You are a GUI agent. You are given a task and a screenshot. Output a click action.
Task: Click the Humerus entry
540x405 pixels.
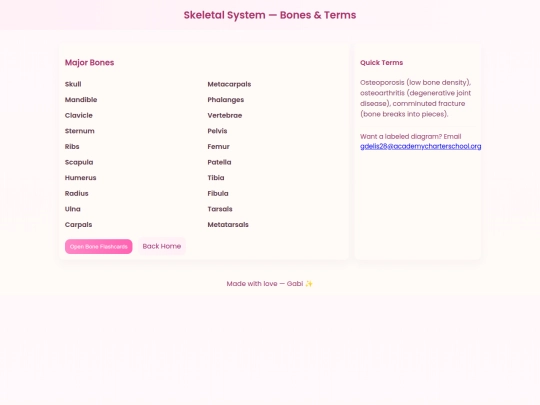click(81, 178)
